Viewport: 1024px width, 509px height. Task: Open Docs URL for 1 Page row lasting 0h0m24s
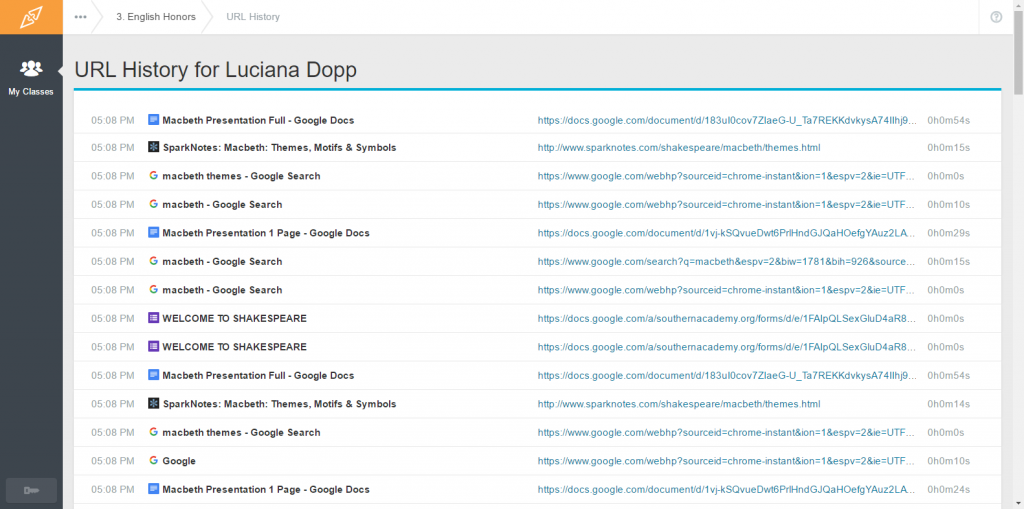coord(726,489)
